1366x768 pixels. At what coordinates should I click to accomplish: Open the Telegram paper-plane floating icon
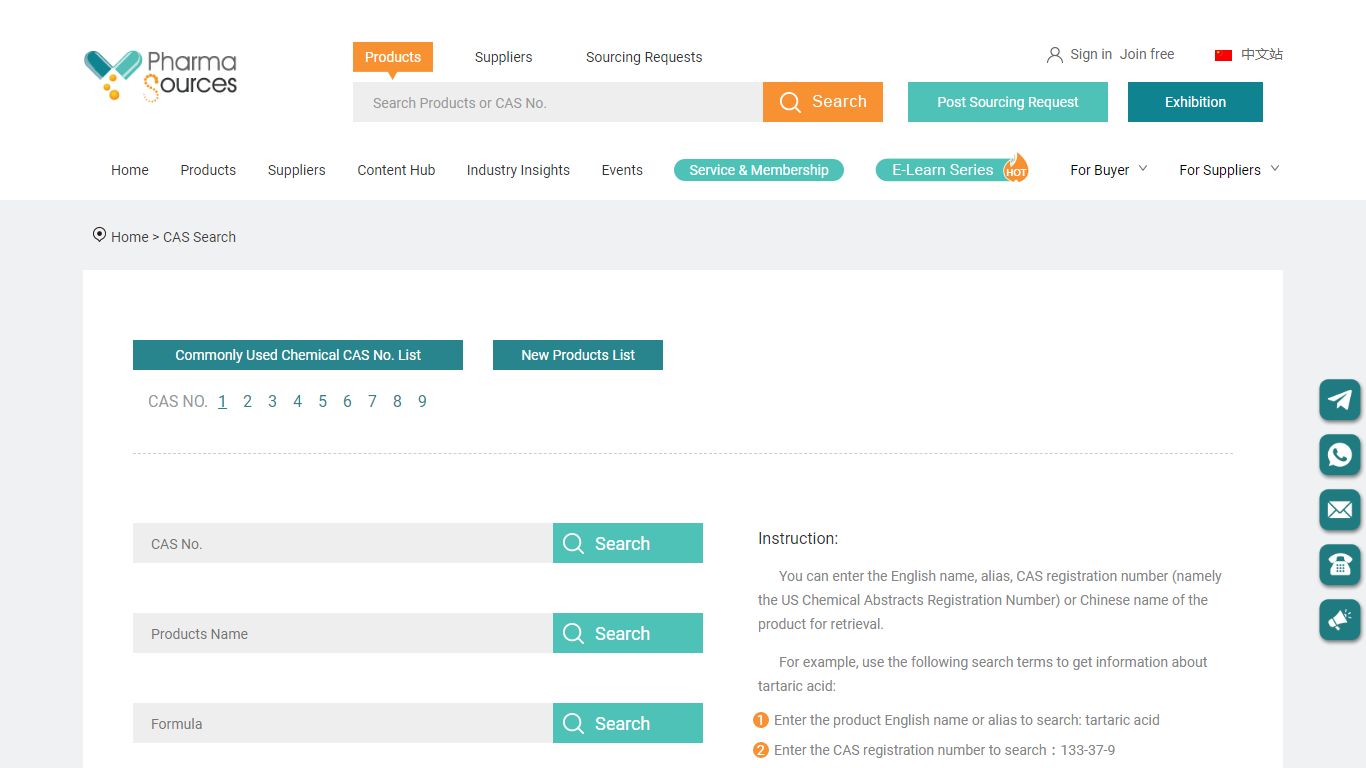1340,400
